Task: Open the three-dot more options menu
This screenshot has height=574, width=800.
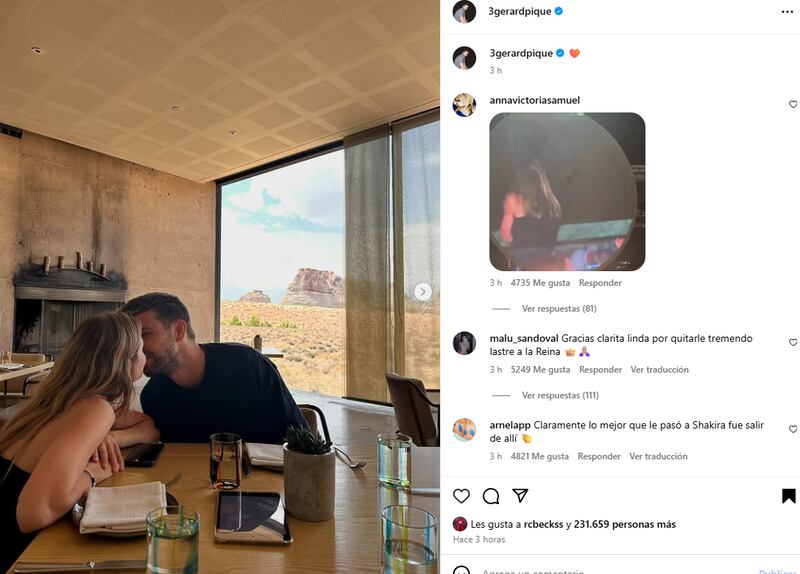Action: tap(787, 12)
